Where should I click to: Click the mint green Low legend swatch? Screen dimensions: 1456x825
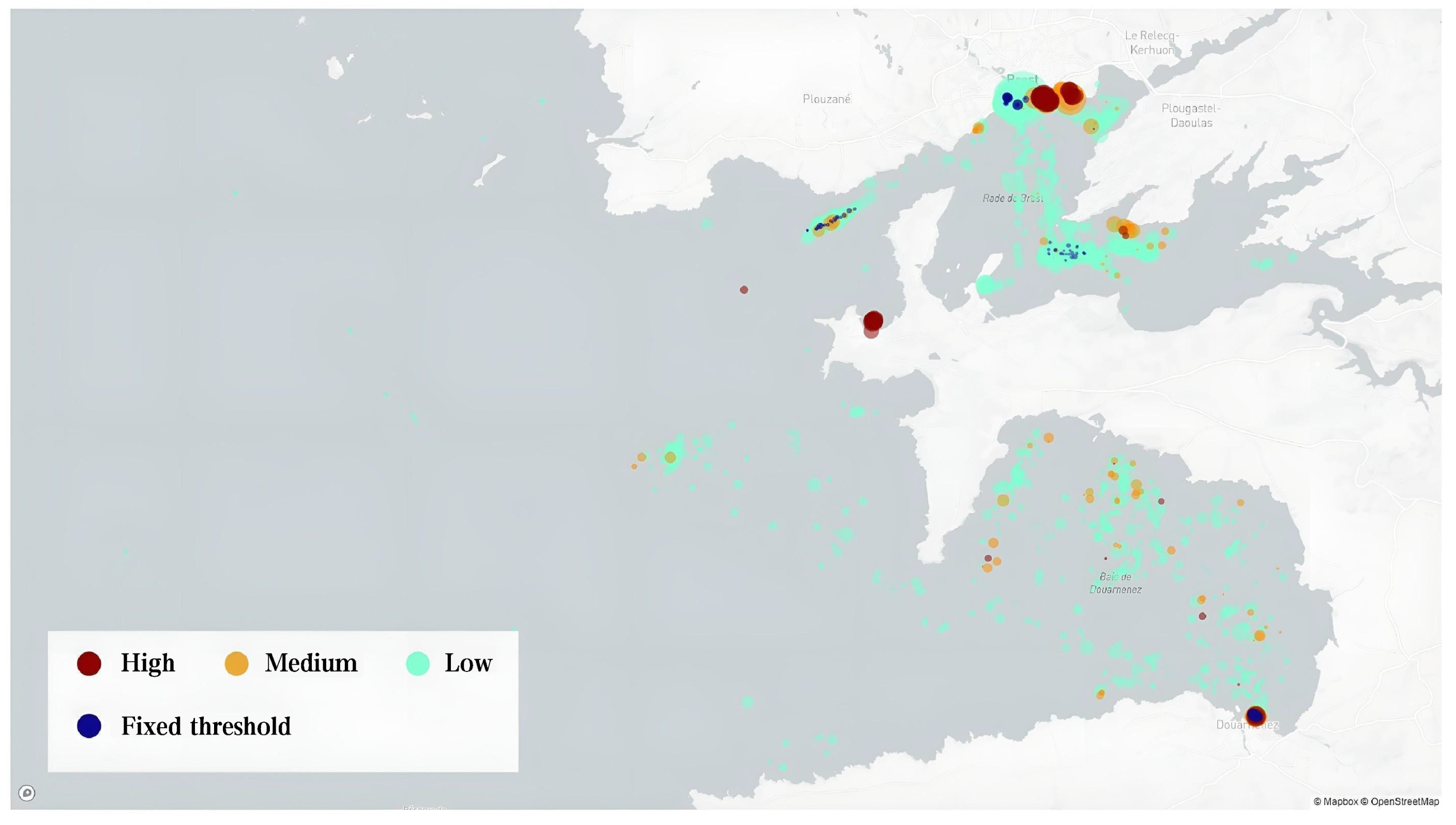point(418,664)
